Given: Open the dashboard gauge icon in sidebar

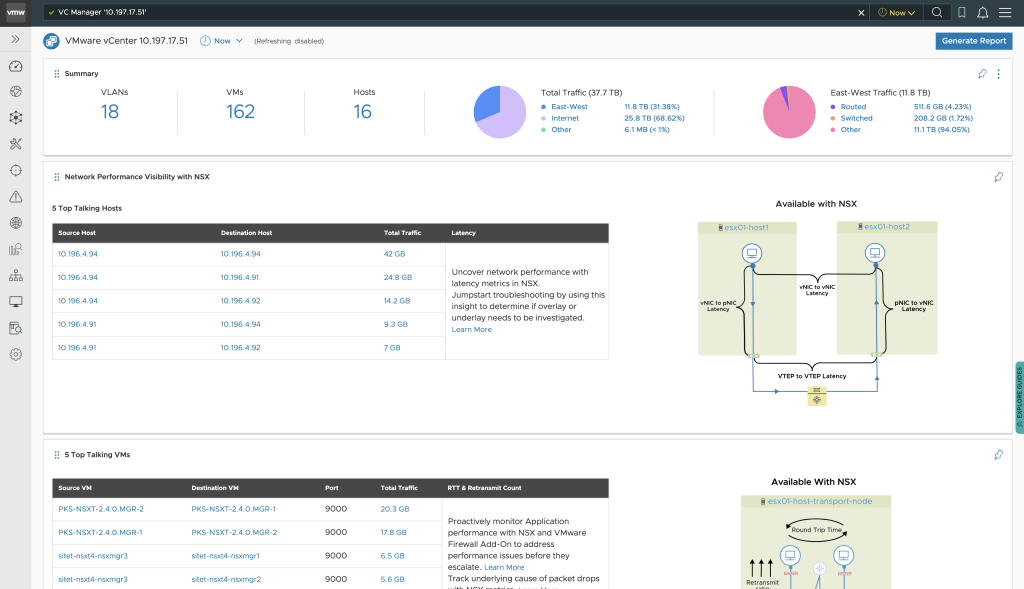Looking at the screenshot, I should 15,66.
